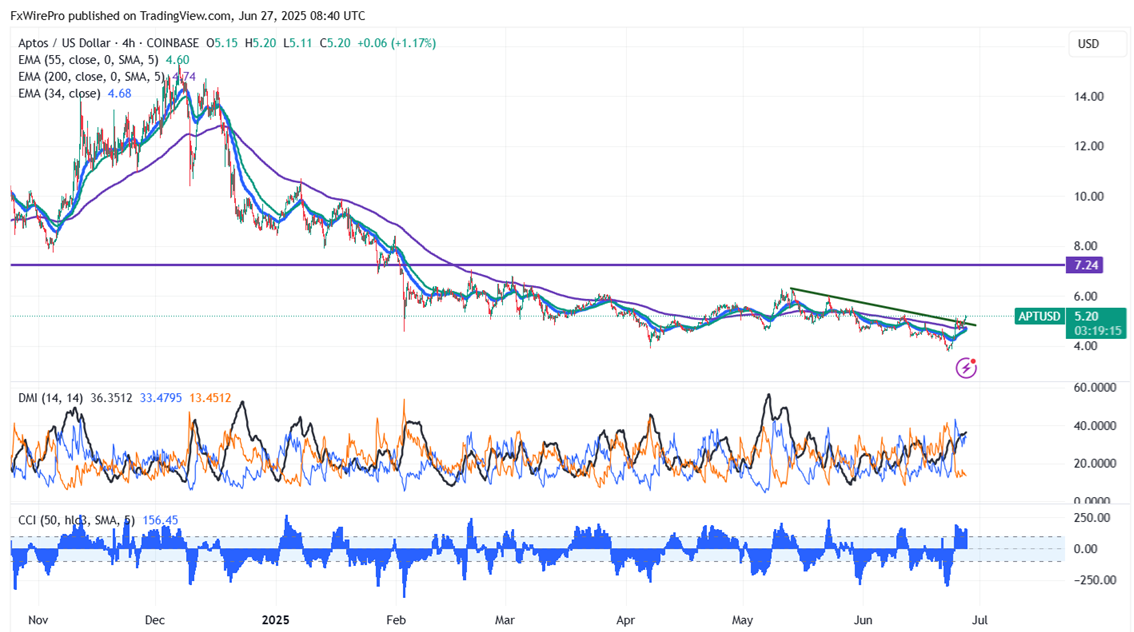This screenshot has width=1134, height=632.
Task: Select the EMA (200, close, 0, SMA, 5) legend
Action: [x=92, y=77]
